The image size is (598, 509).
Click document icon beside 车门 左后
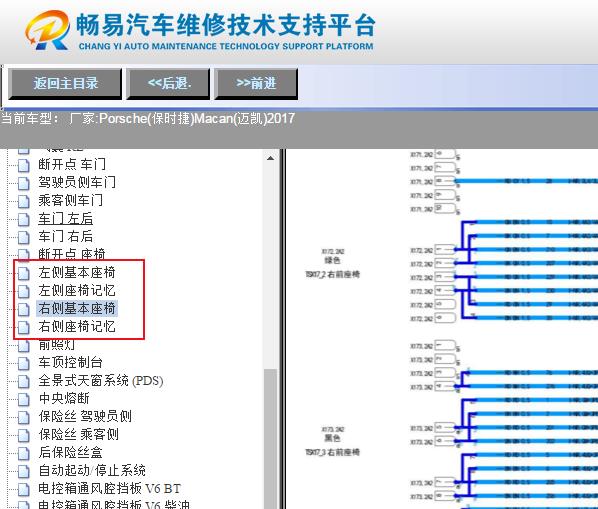pyautogui.click(x=24, y=219)
